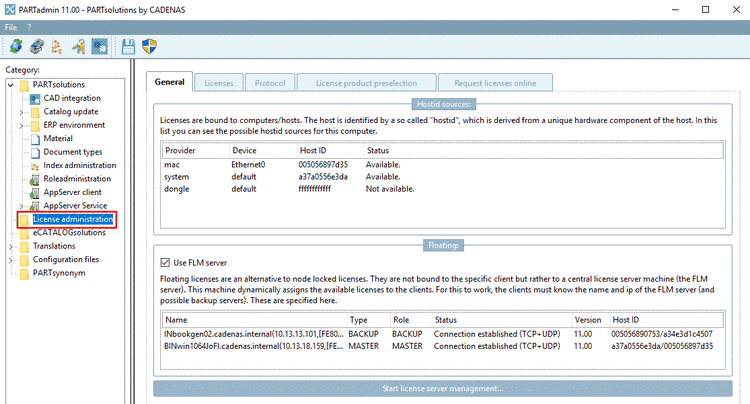750x404 pixels.
Task: Click the Index administration tree icon
Action: tap(35, 166)
